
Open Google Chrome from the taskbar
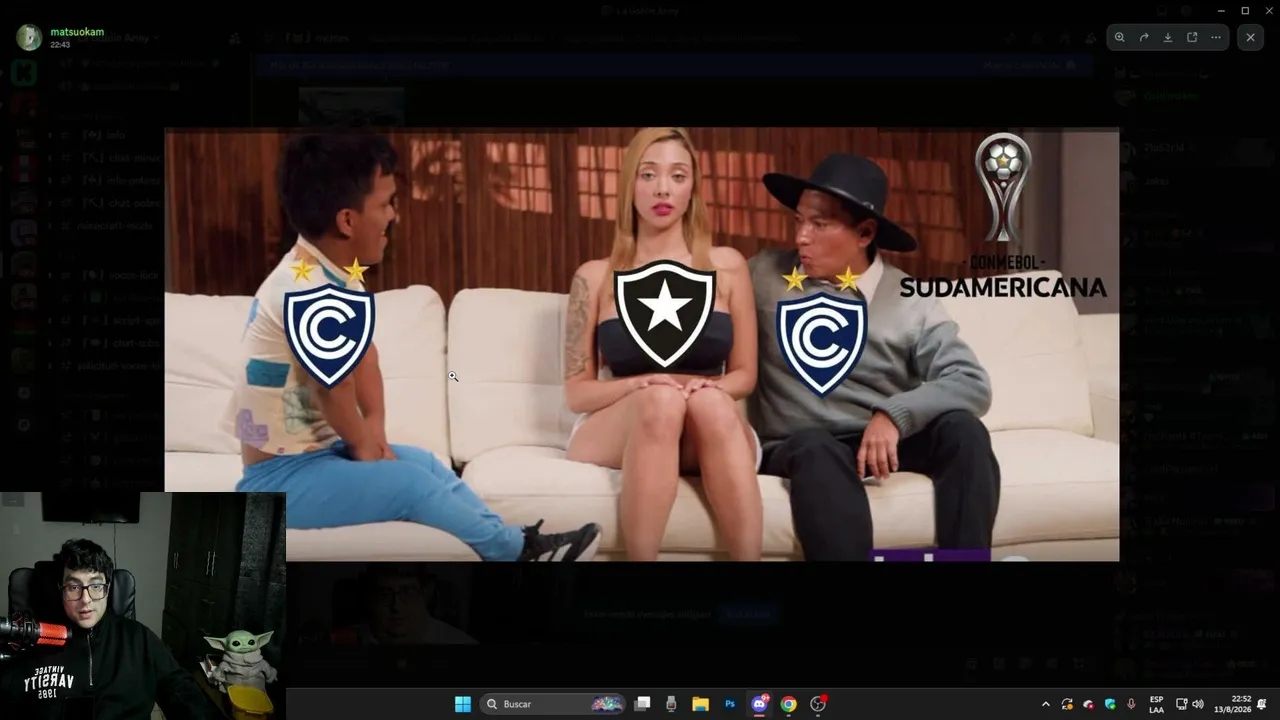pos(789,704)
